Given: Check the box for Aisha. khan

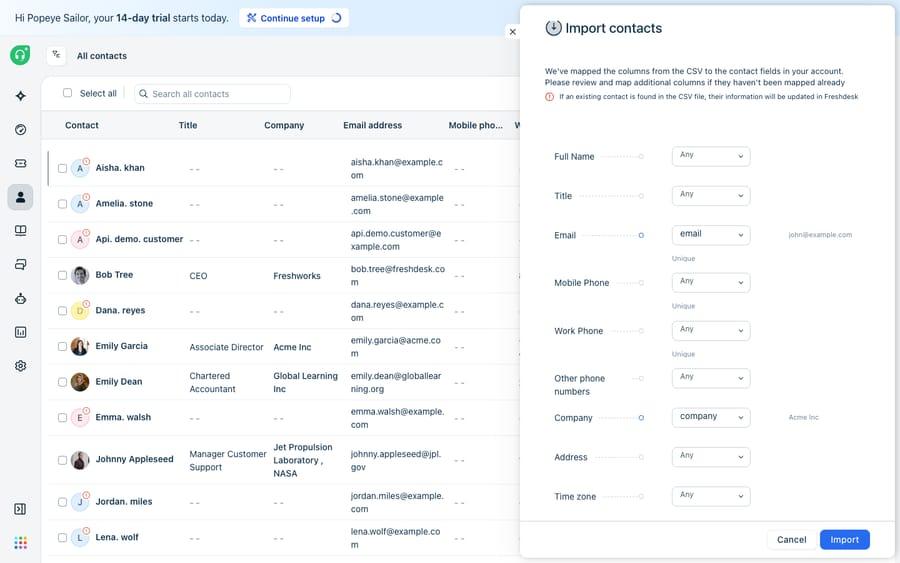Looking at the screenshot, I should pos(62,169).
